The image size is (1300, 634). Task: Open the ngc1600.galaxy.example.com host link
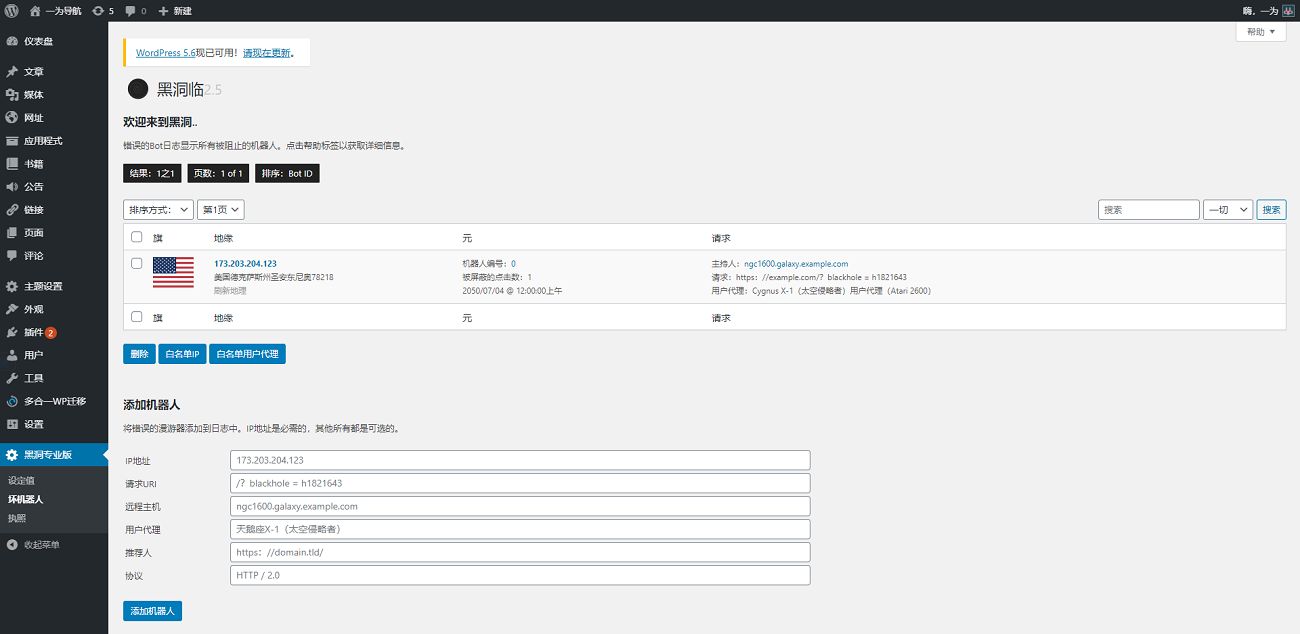point(796,264)
